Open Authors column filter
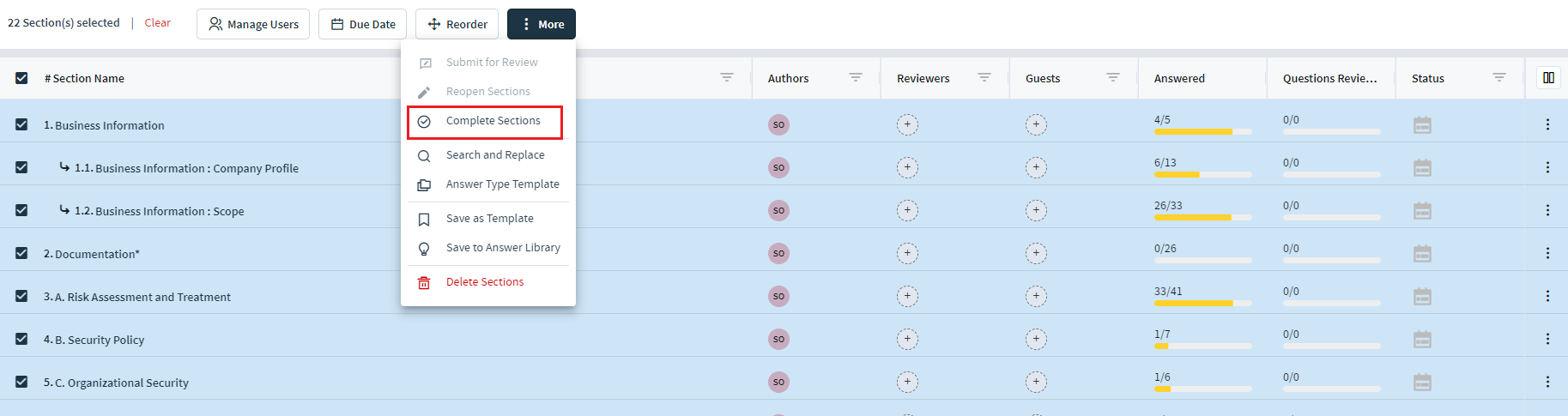This screenshot has height=416, width=1568. 856,77
